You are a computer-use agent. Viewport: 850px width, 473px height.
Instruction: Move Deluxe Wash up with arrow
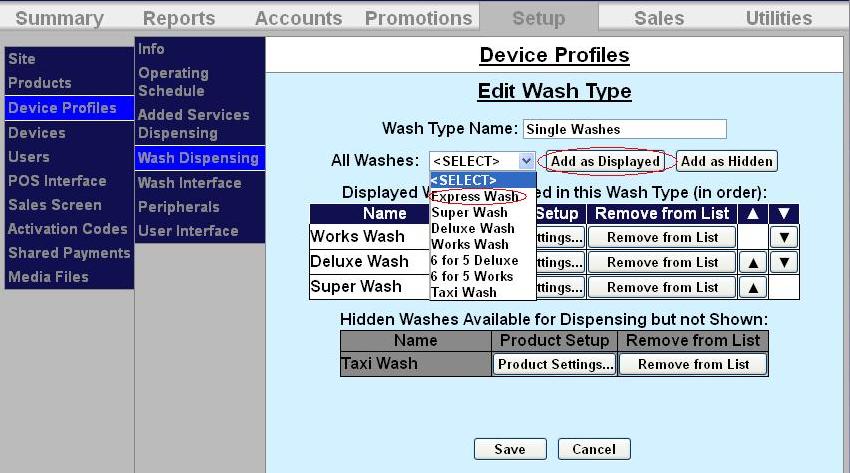[x=751, y=262]
